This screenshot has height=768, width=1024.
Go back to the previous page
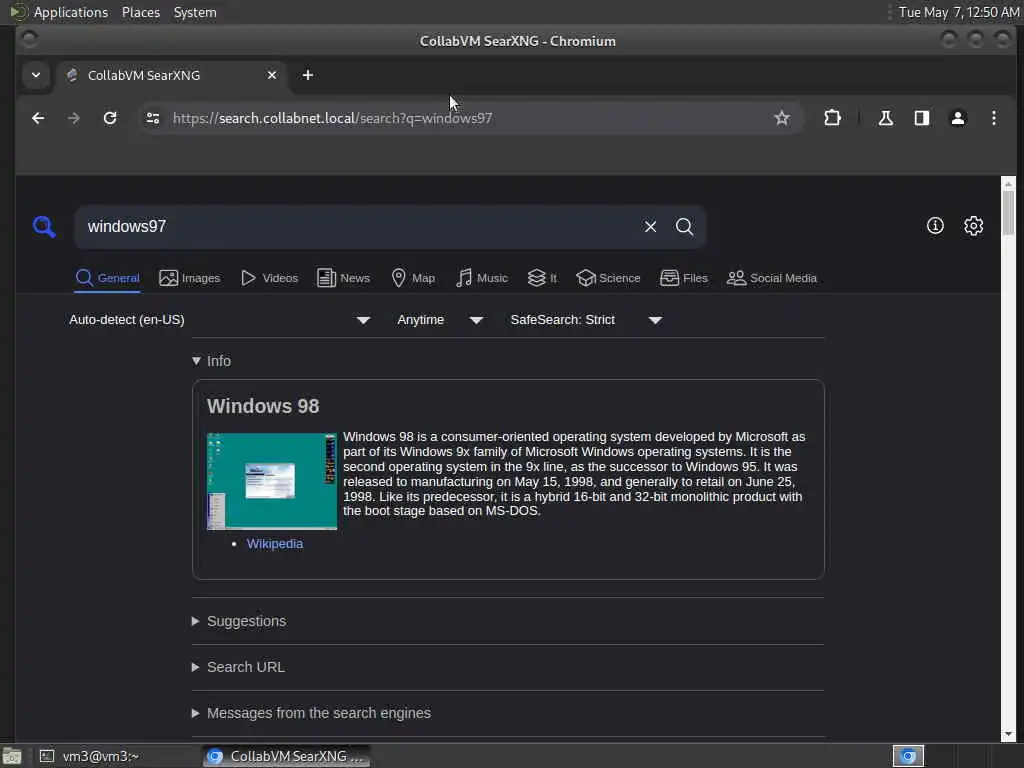coord(38,118)
